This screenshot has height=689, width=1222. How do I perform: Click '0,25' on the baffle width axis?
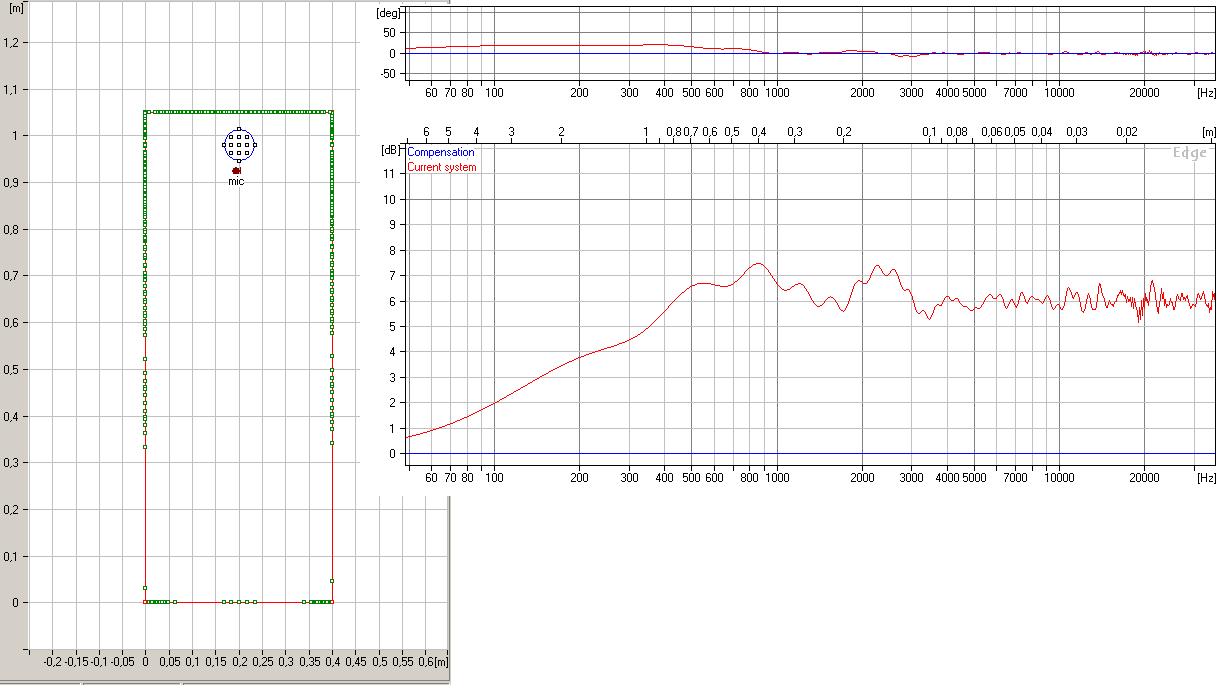263,662
